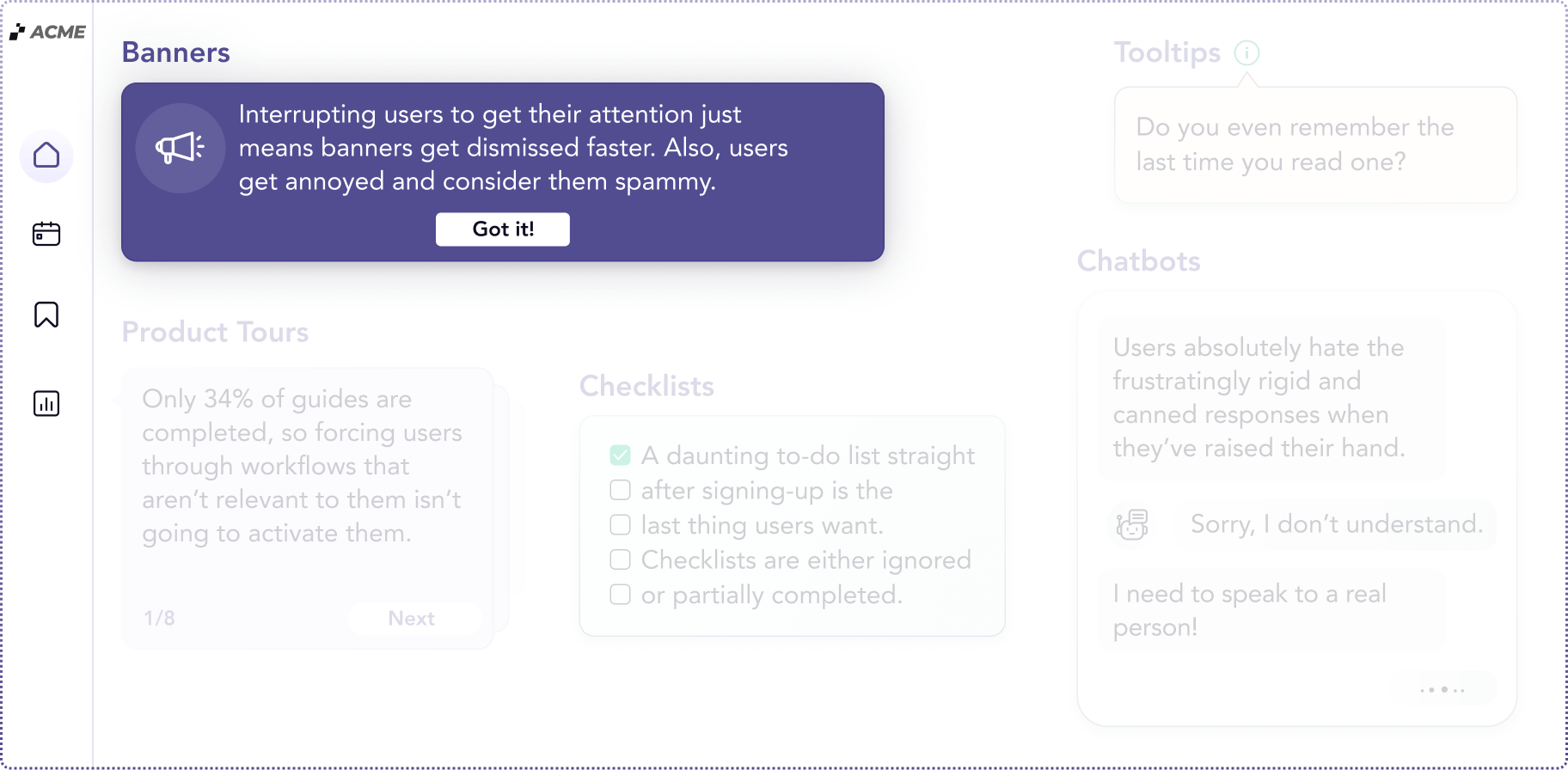
Task: Open the bookmark icon in sidebar
Action: pos(46,315)
